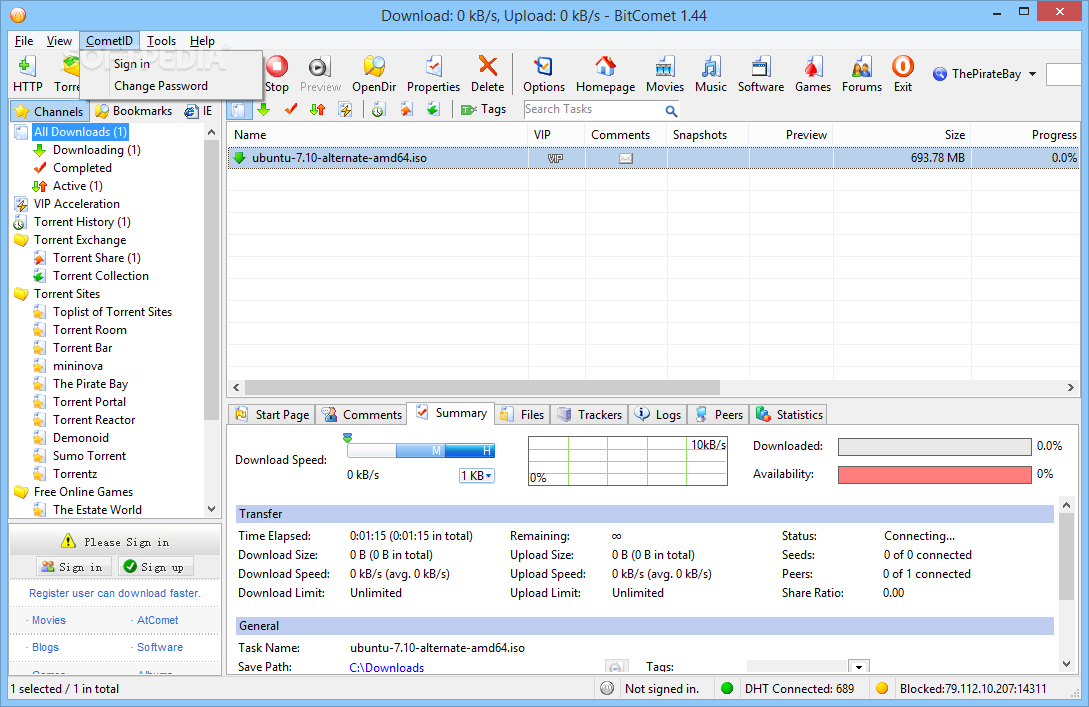Select The Pirate Bay in tree
1089x707 pixels.
[x=90, y=384]
